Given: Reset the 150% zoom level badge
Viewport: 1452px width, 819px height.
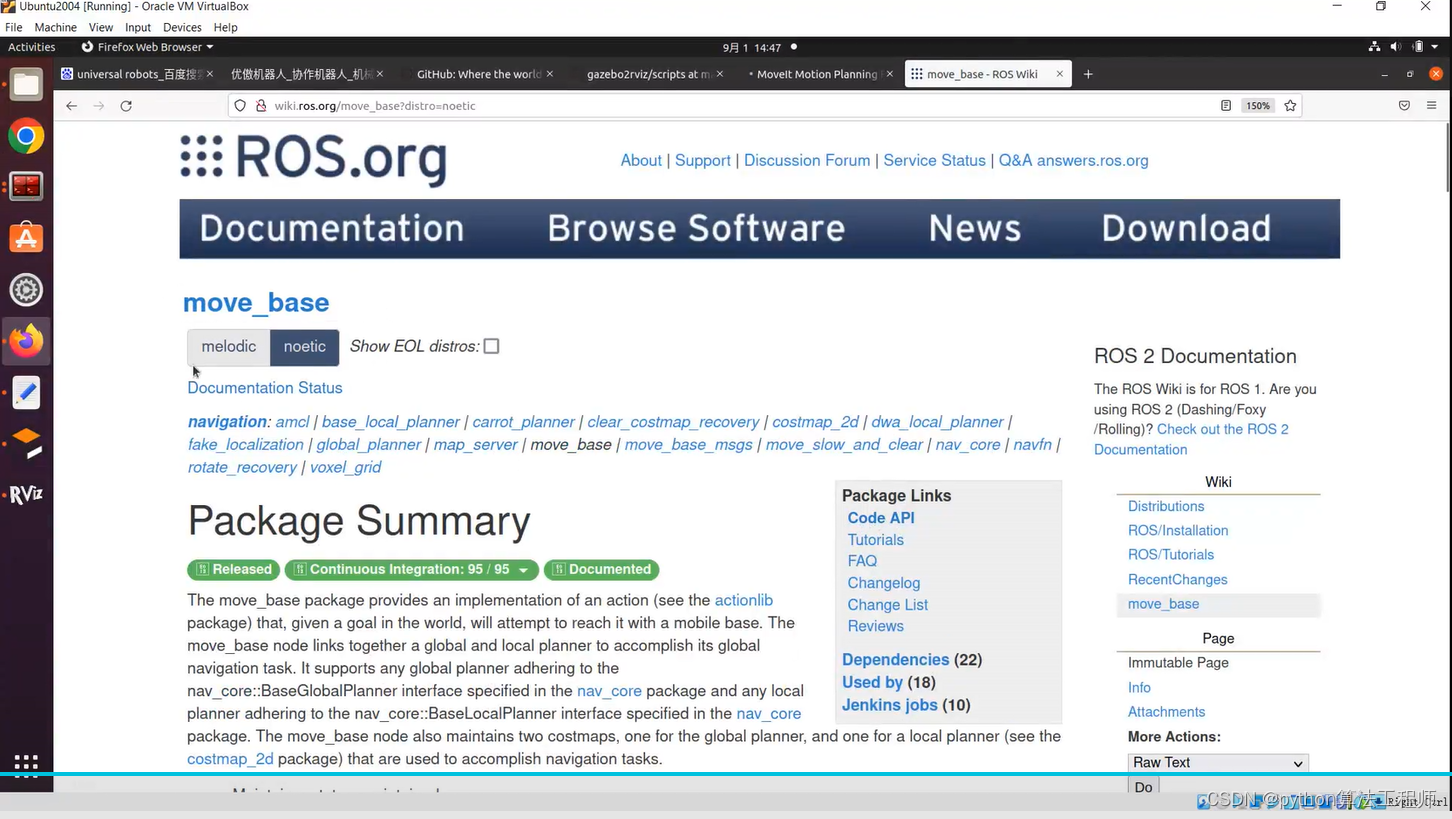Looking at the screenshot, I should 1258,106.
